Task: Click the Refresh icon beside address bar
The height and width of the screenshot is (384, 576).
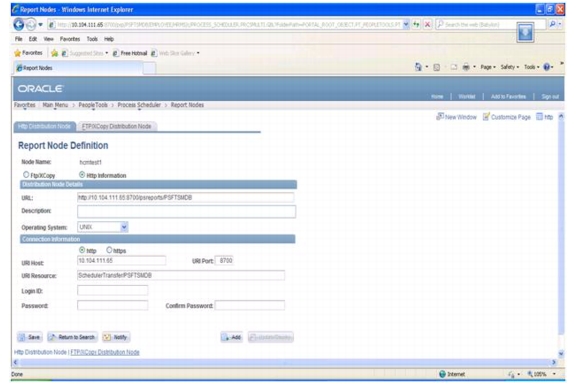Action: tap(416, 25)
